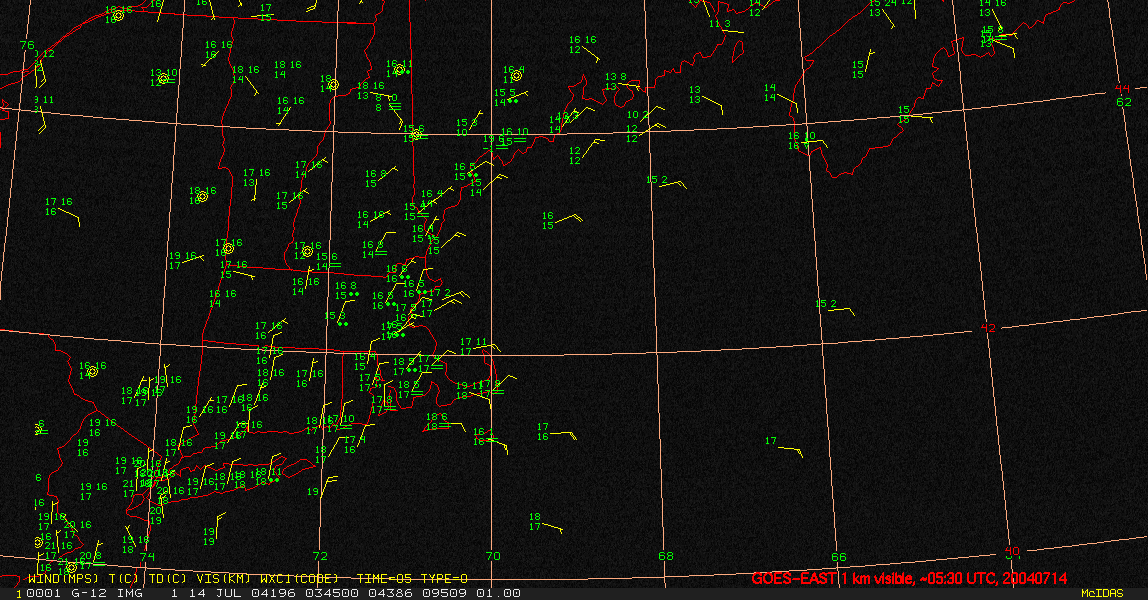
Task: Click the JUL date text in status bar
Action: pyautogui.click(x=228, y=593)
